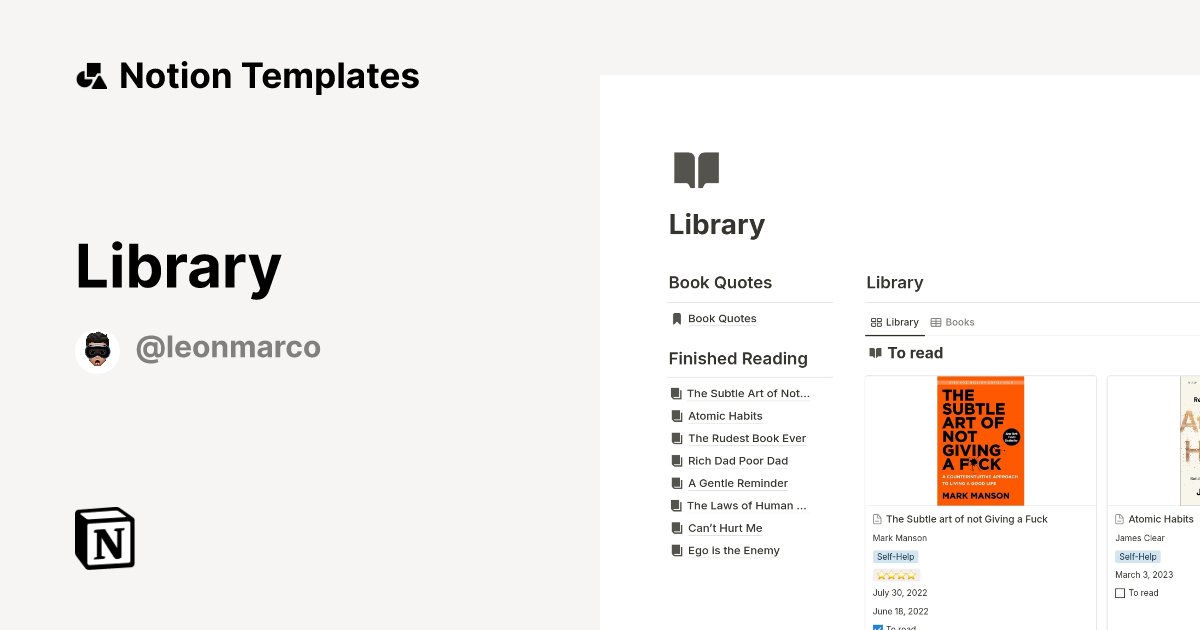Click the Notion Templates header text
This screenshot has height=630, width=1200.
pyautogui.click(x=269, y=76)
